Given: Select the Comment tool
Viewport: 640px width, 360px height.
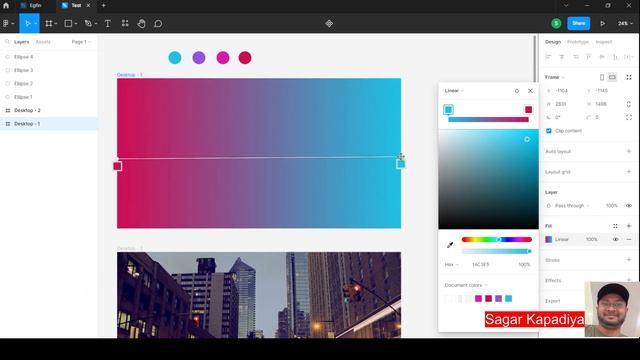Looking at the screenshot, I should pos(158,24).
